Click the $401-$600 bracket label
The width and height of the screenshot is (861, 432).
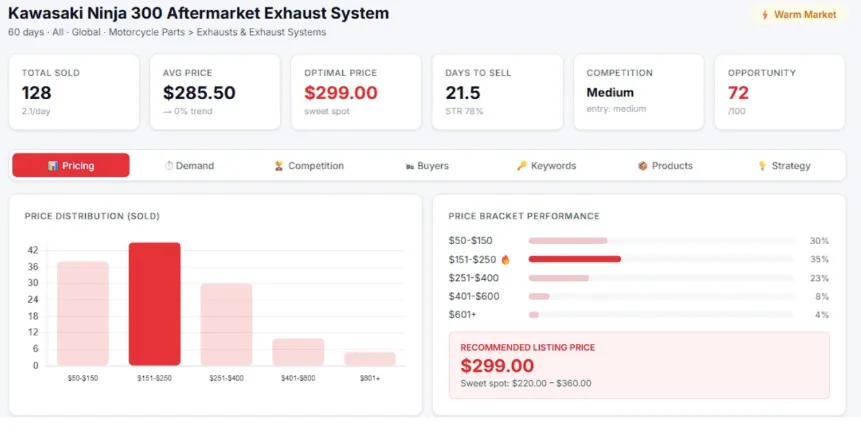pos(474,296)
